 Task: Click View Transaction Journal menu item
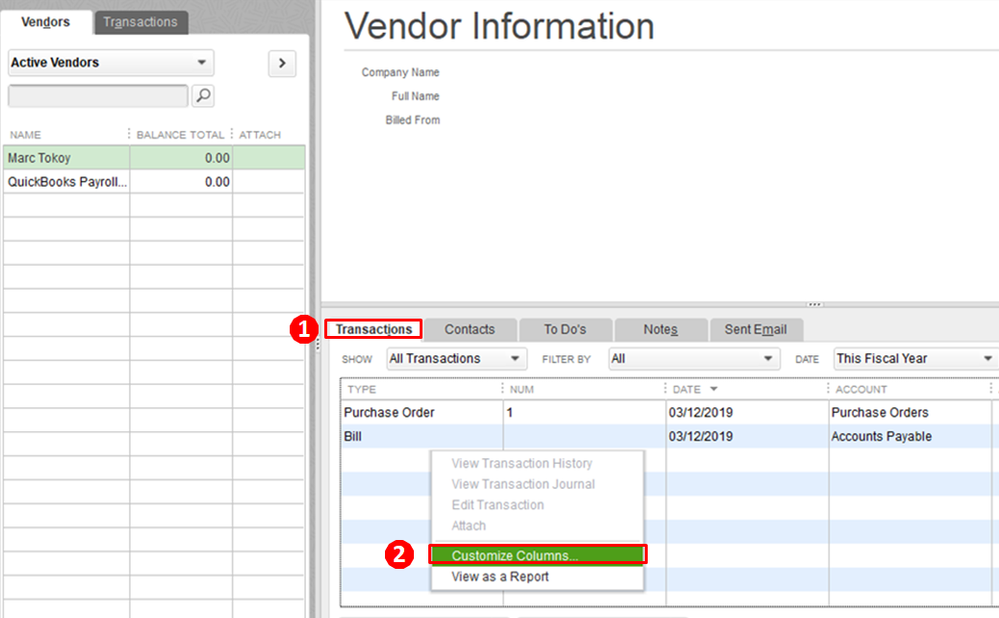tap(523, 484)
